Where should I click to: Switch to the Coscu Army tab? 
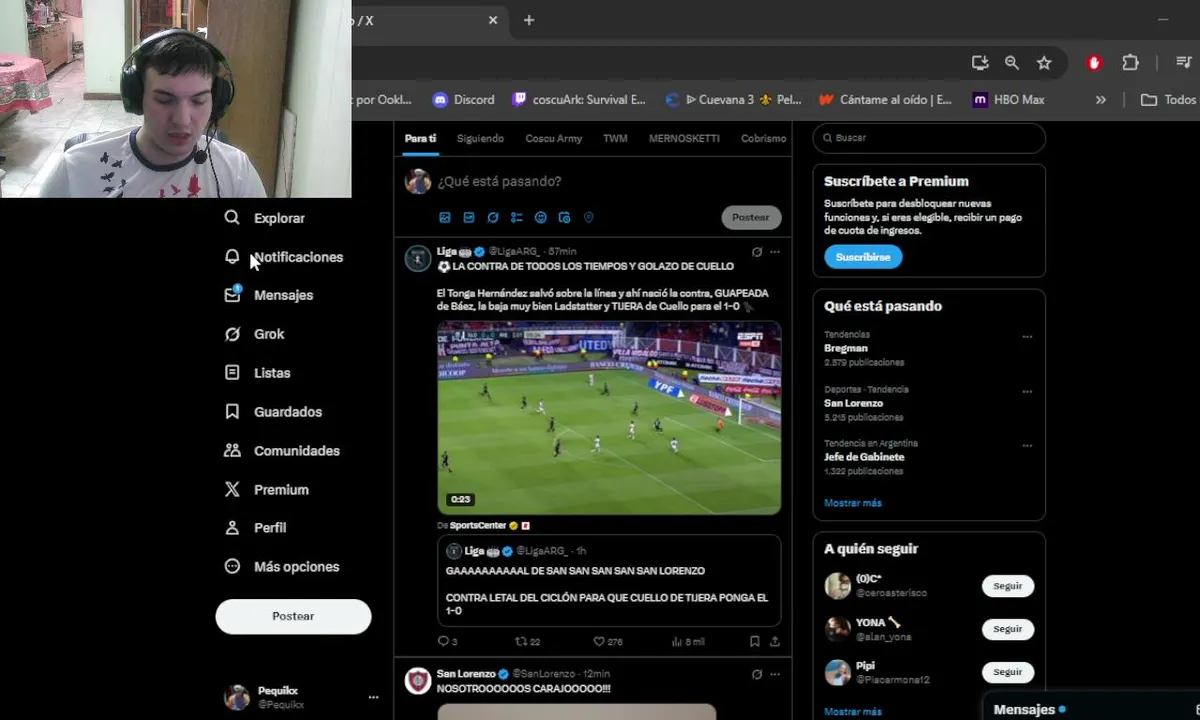(553, 138)
